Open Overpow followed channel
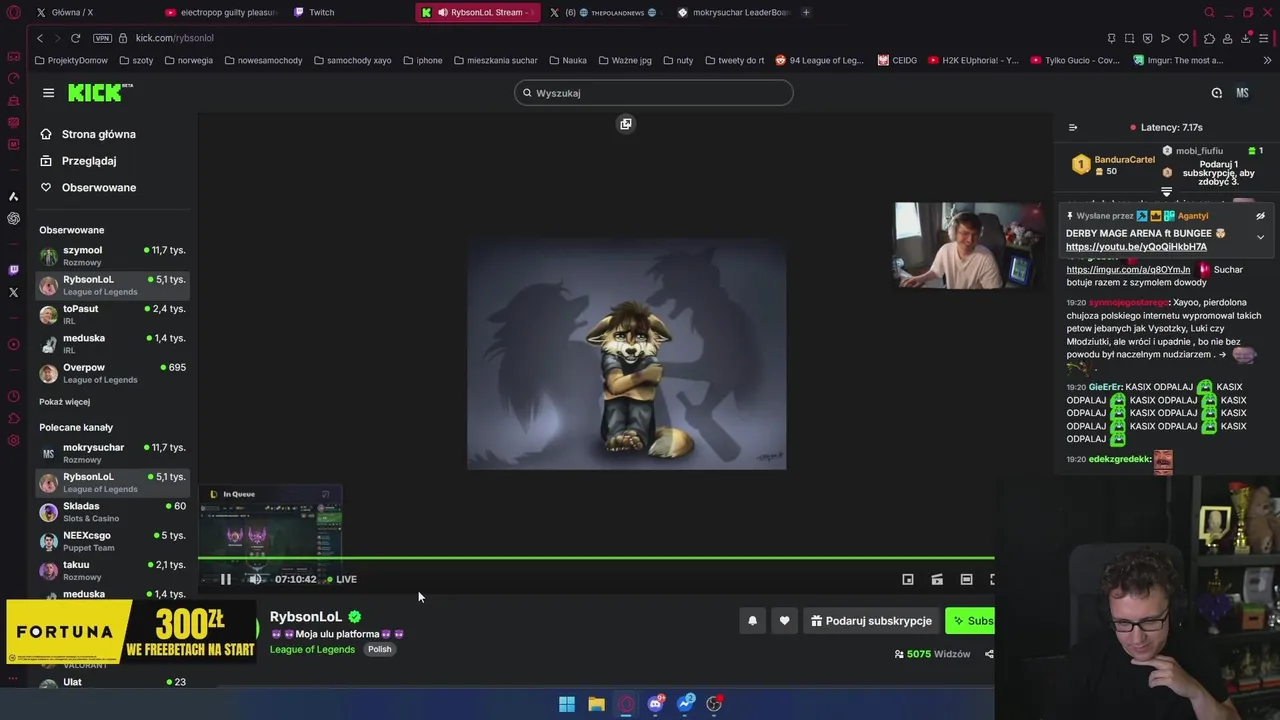Image resolution: width=1280 pixels, height=720 pixels. tap(112, 373)
